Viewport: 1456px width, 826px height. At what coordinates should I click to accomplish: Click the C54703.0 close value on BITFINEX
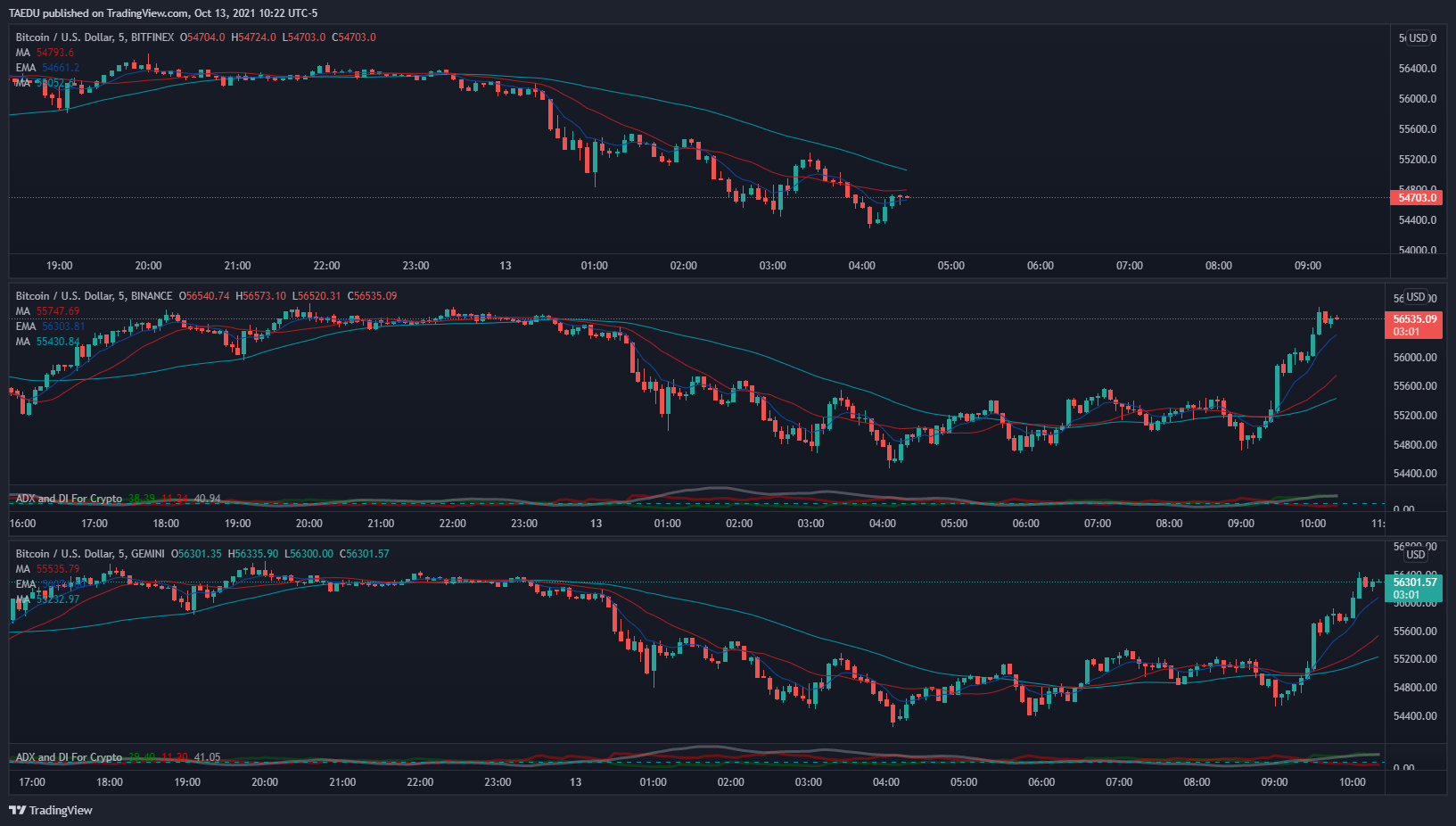[x=354, y=37]
